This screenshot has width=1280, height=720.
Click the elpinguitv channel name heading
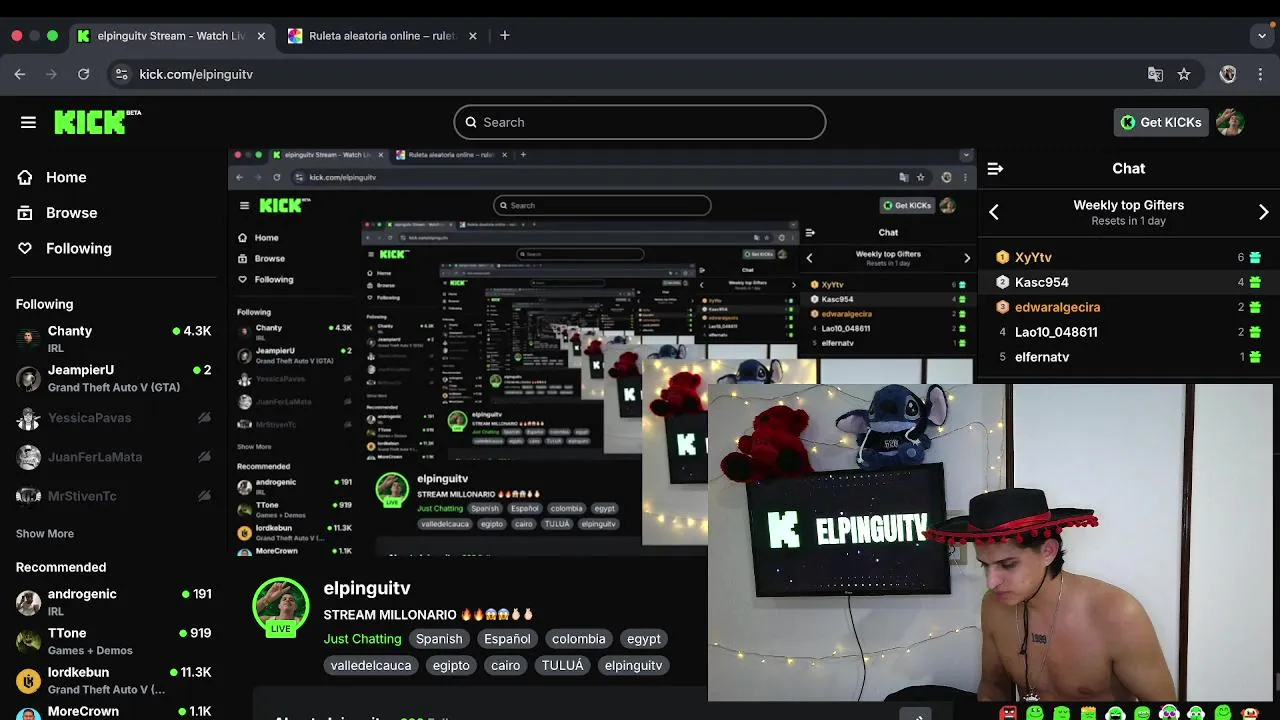click(367, 588)
